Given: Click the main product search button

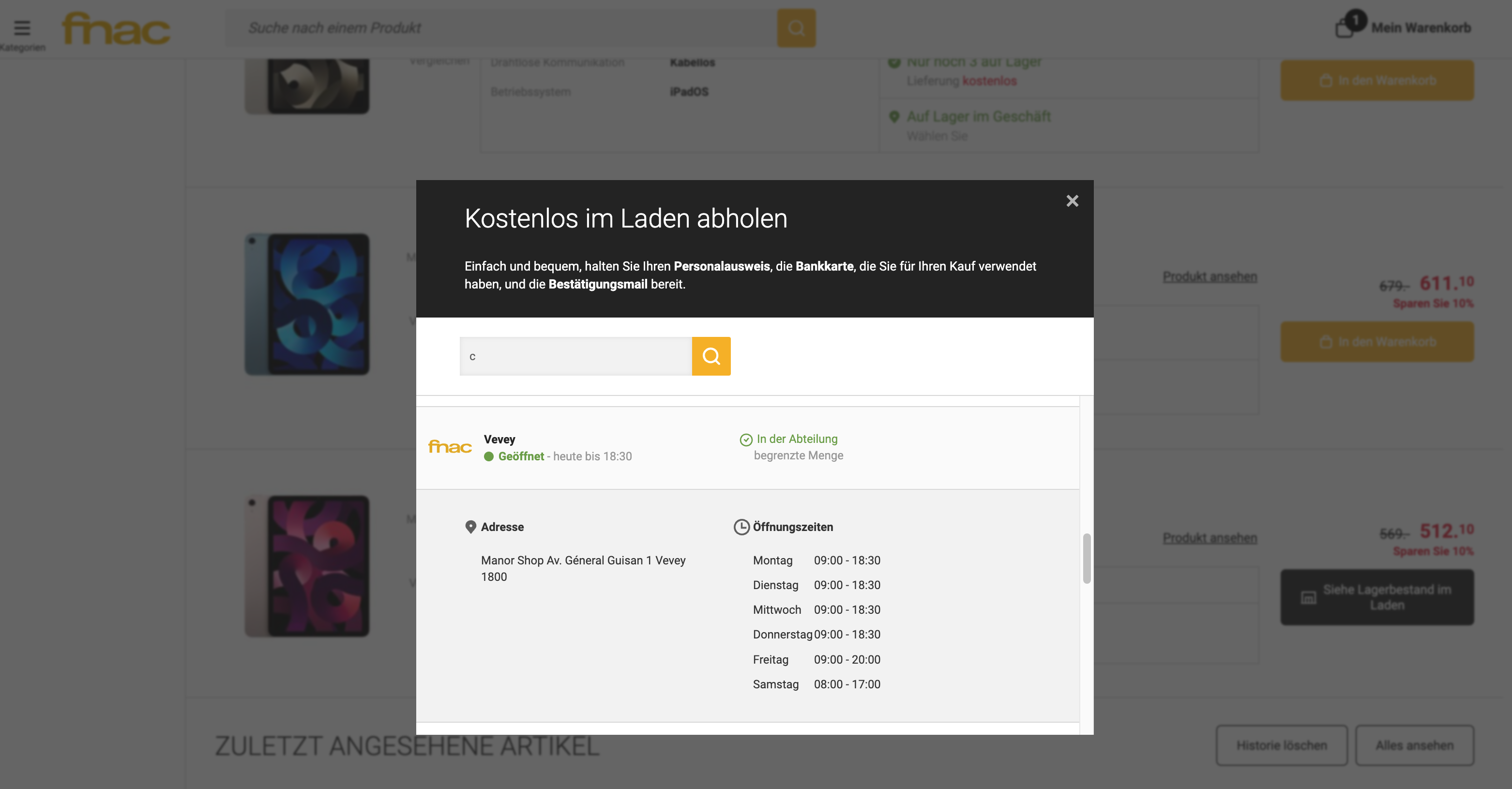Looking at the screenshot, I should pos(796,28).
